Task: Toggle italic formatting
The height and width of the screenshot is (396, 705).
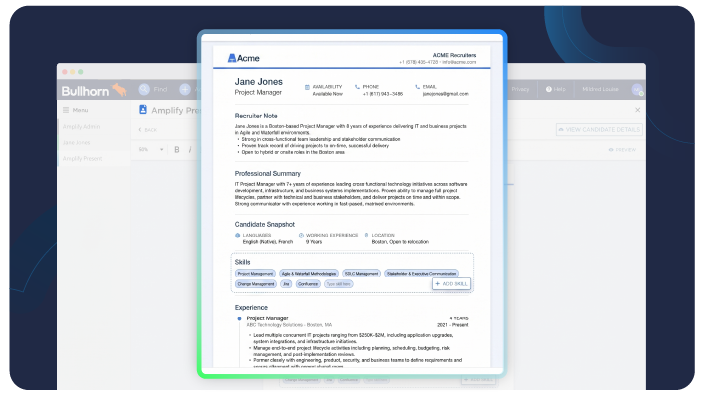Action: (x=190, y=150)
